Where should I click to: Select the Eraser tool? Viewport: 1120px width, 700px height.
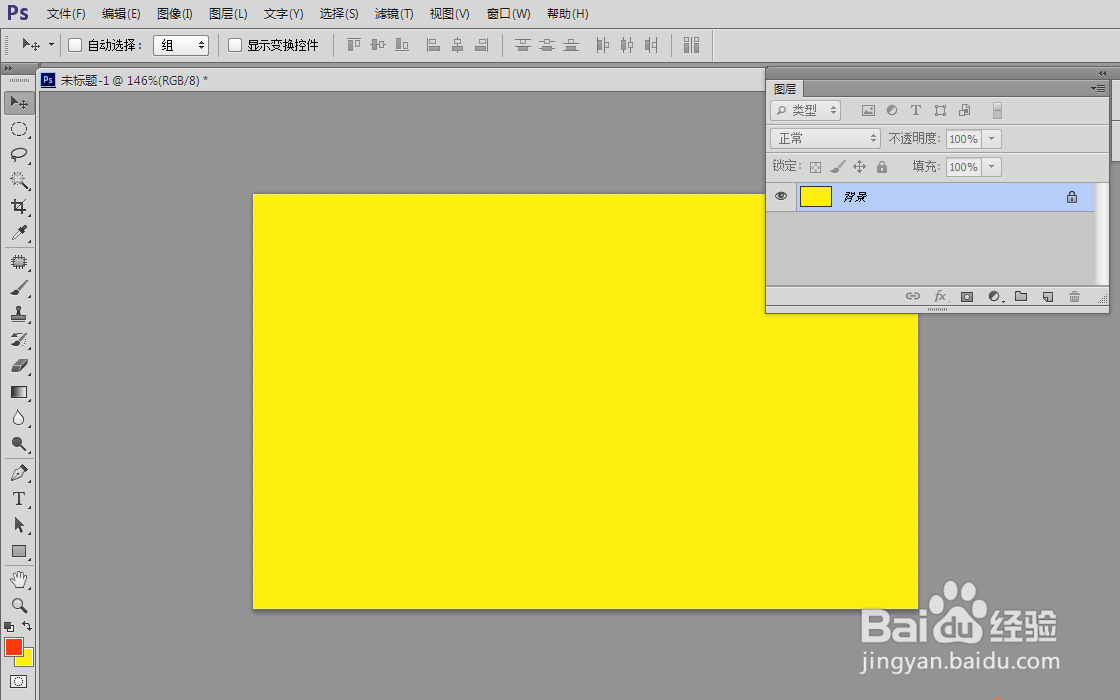[x=19, y=366]
